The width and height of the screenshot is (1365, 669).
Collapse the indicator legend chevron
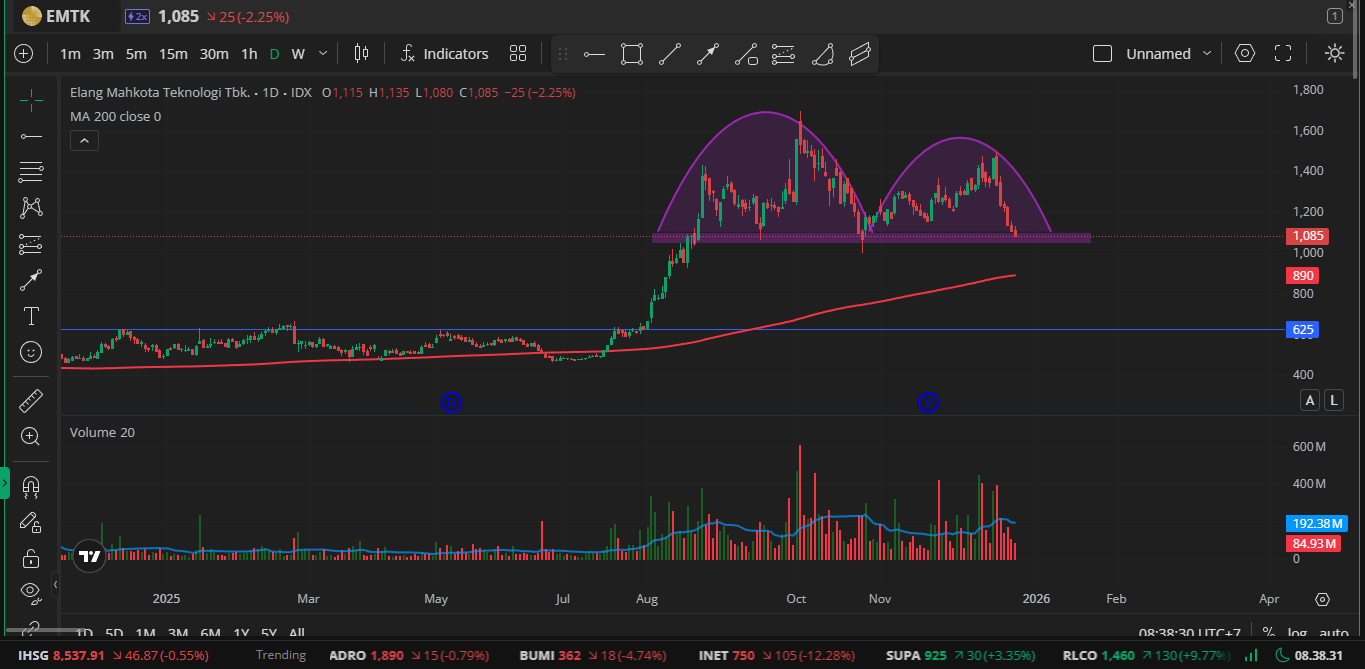coord(84,141)
